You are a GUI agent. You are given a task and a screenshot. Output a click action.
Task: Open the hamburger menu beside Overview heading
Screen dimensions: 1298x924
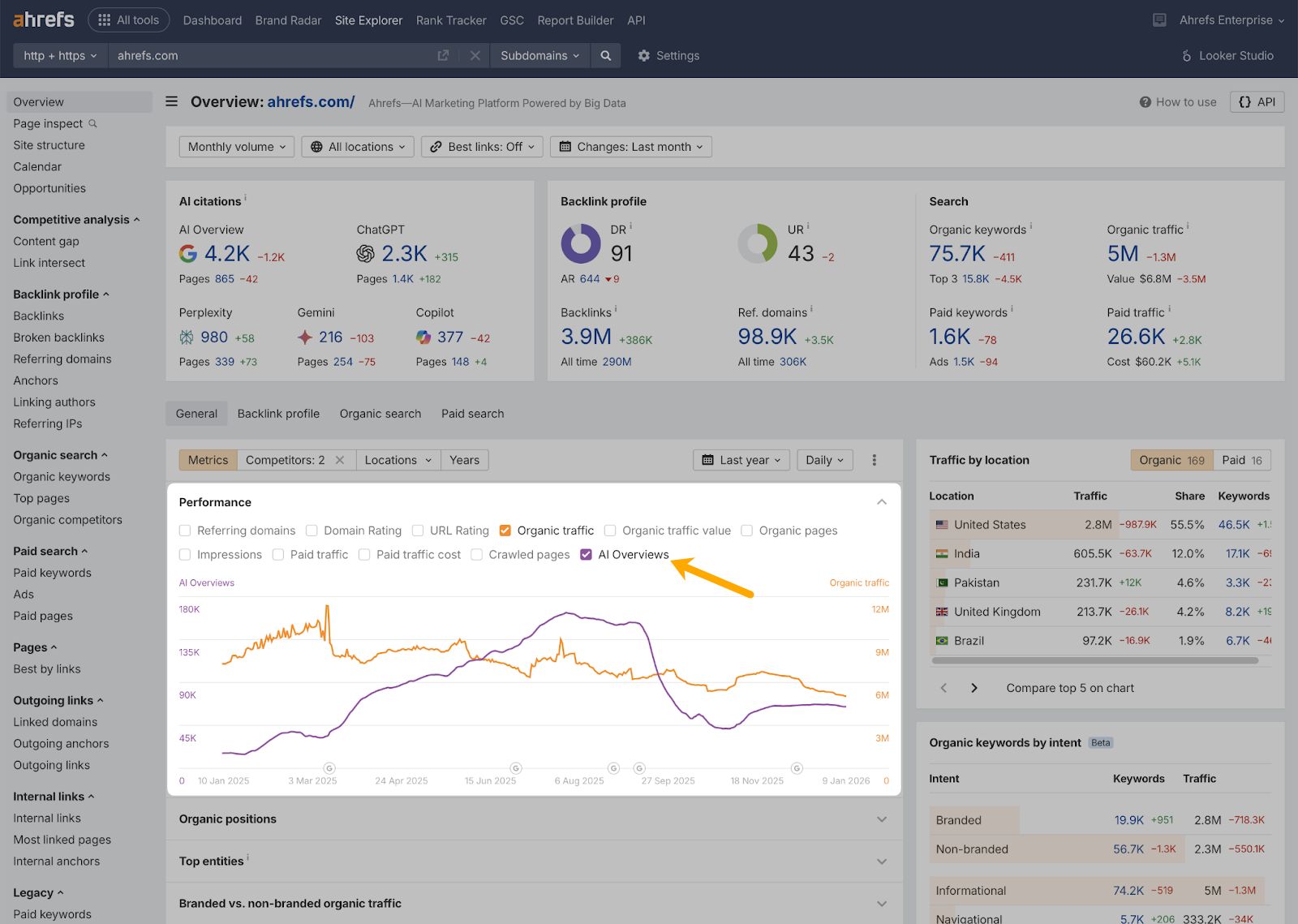(171, 101)
